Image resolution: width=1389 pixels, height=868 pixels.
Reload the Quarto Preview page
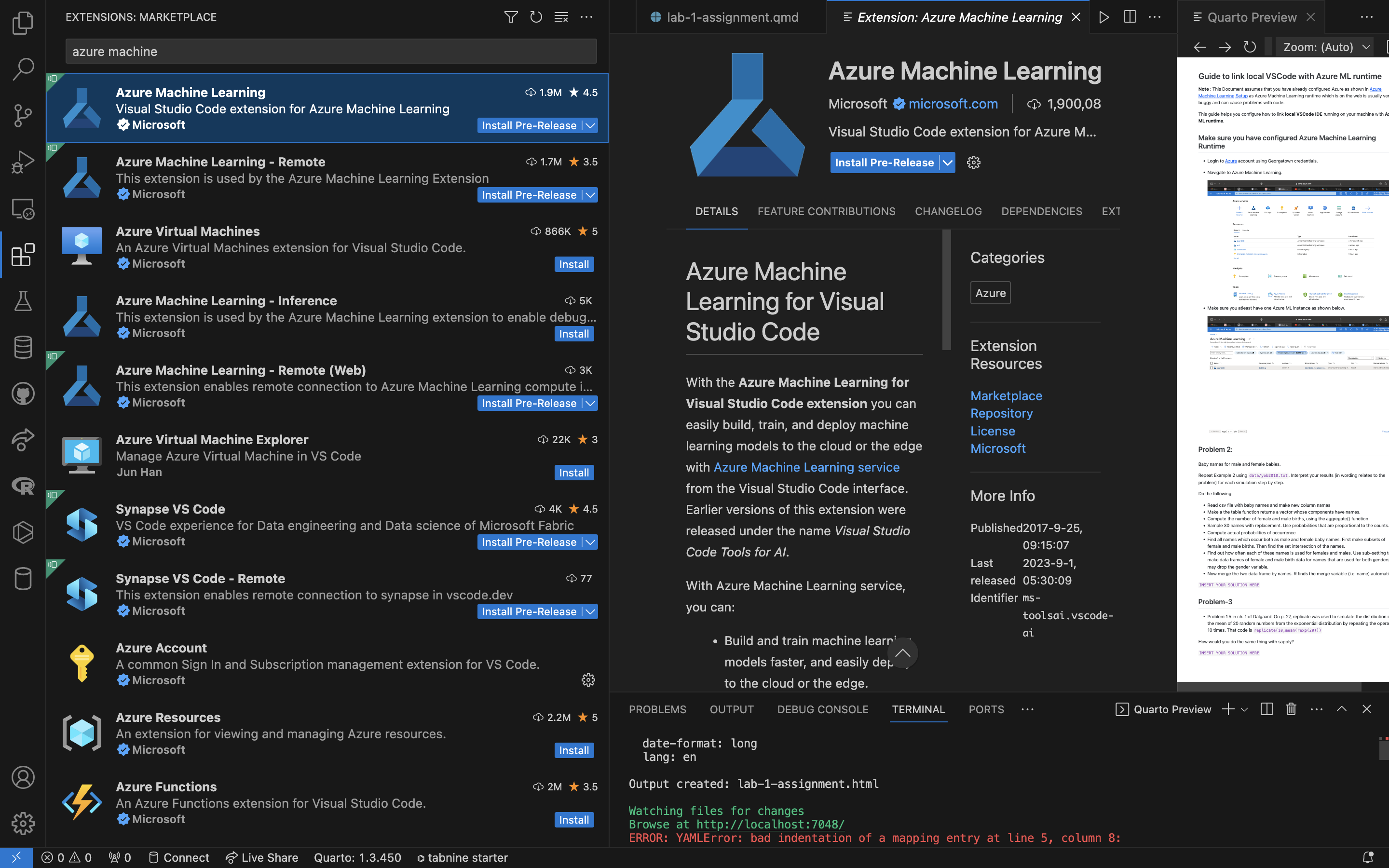tap(1250, 47)
